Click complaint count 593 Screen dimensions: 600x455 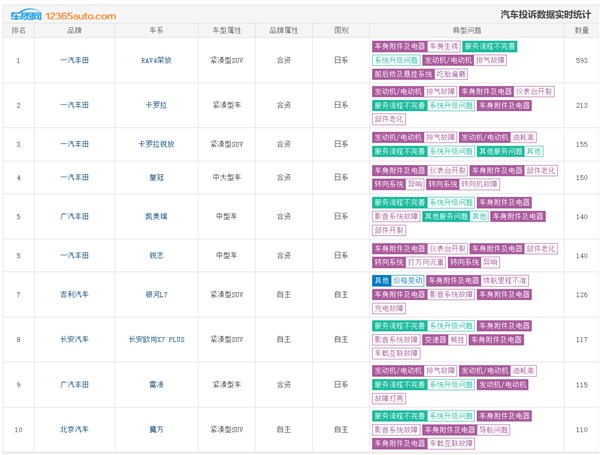point(582,60)
